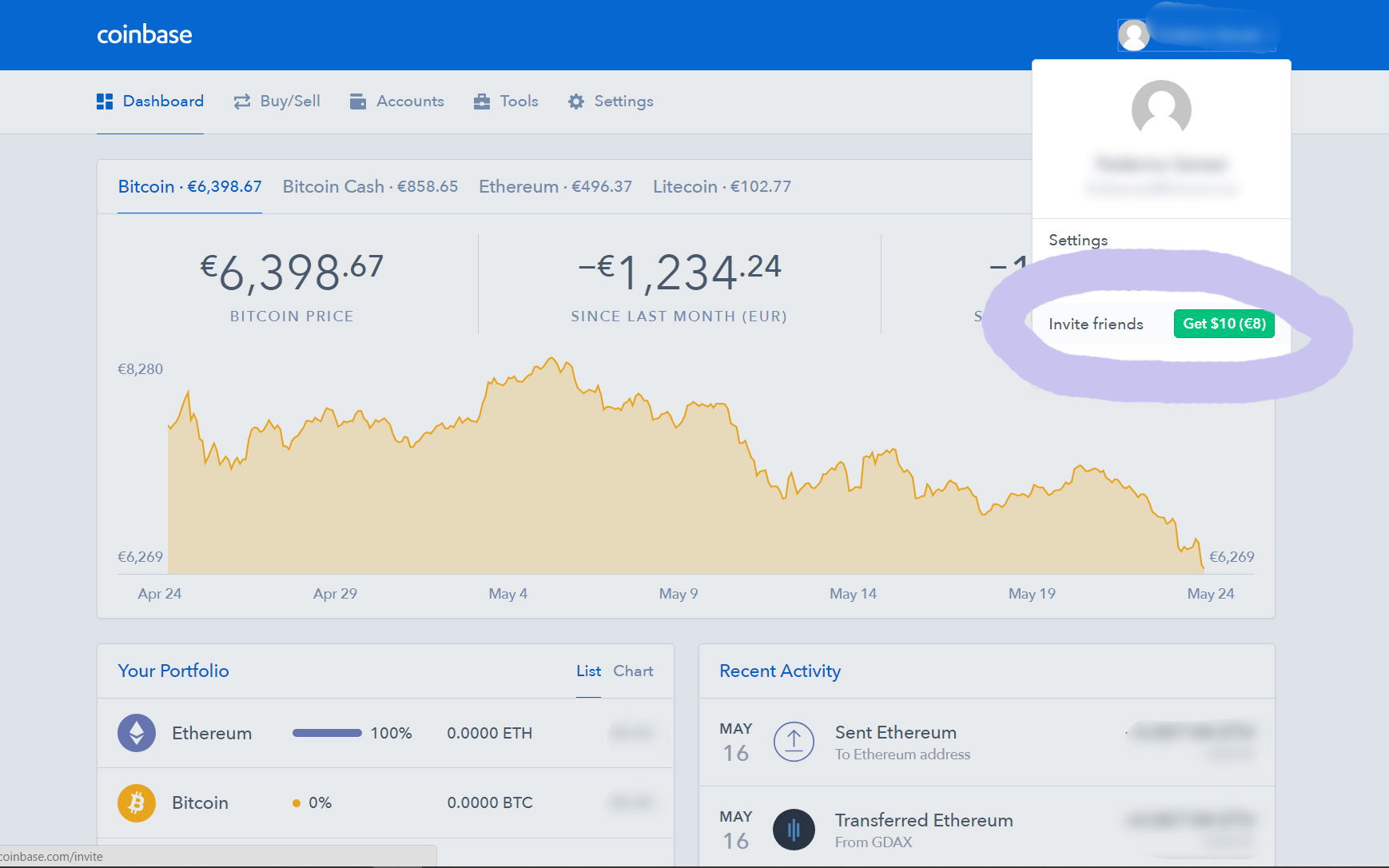Image resolution: width=1389 pixels, height=868 pixels.
Task: Select the Bitcoin price tab
Action: pyautogui.click(x=190, y=187)
